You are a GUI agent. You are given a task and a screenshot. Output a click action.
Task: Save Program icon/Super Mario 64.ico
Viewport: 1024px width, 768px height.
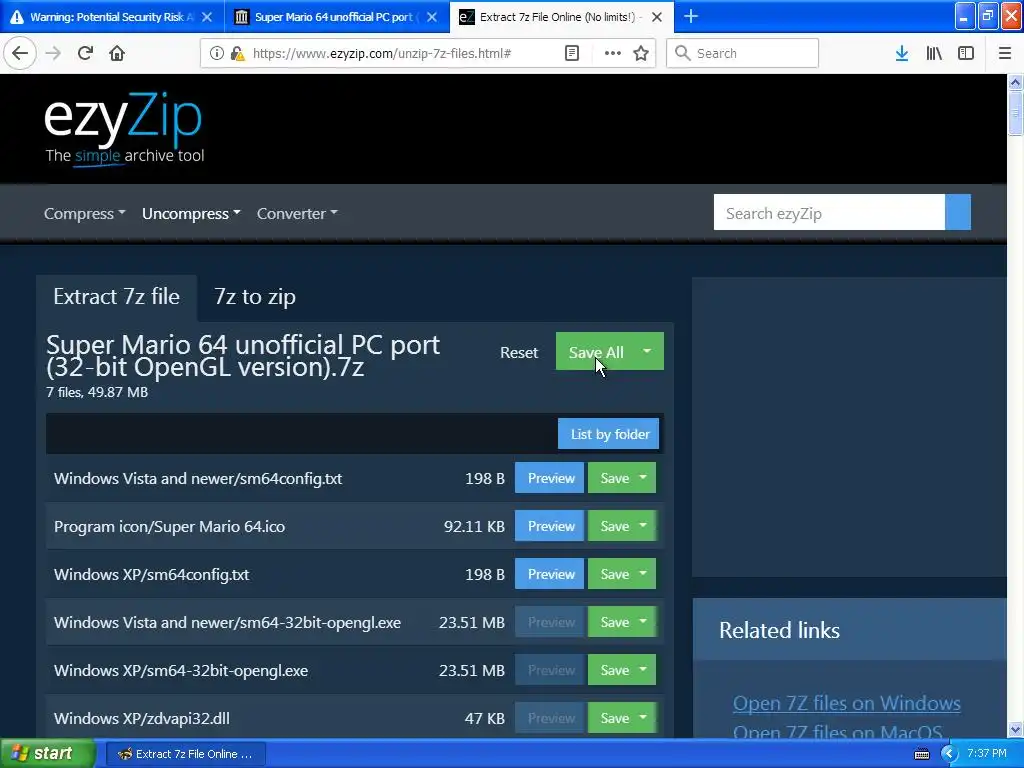point(613,526)
